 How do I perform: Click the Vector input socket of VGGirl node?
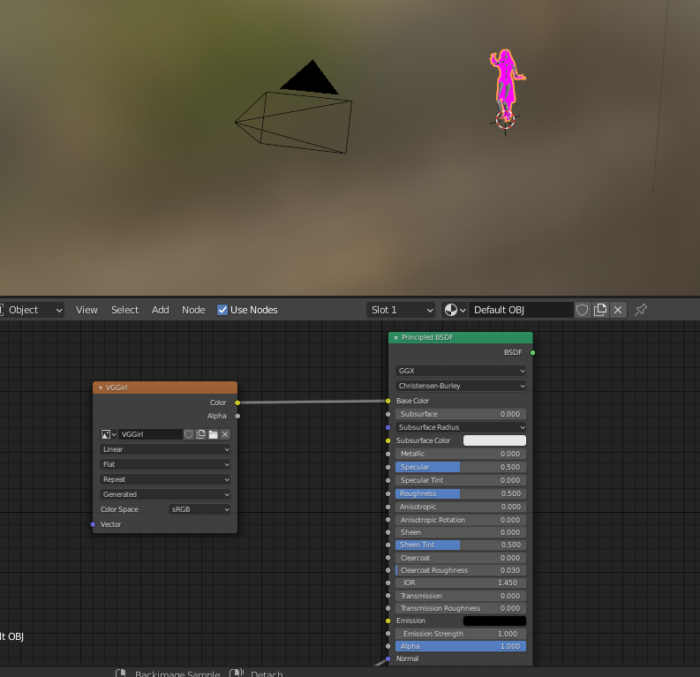[x=93, y=524]
